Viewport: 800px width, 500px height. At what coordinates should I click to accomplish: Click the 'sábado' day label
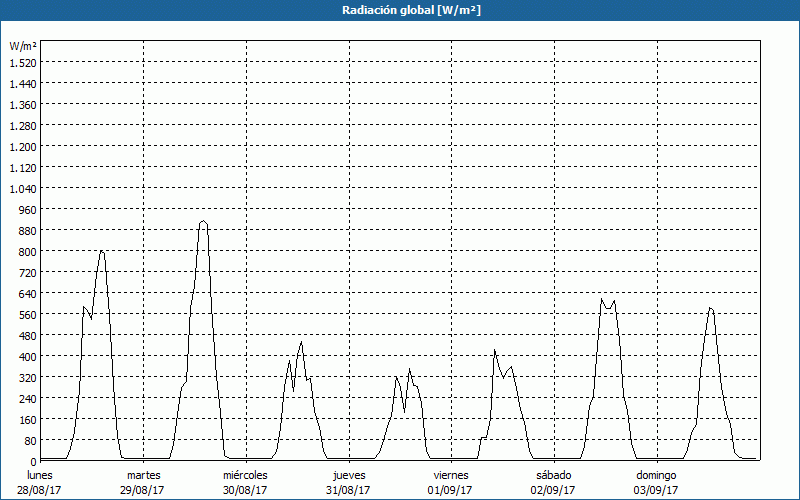[x=554, y=475]
